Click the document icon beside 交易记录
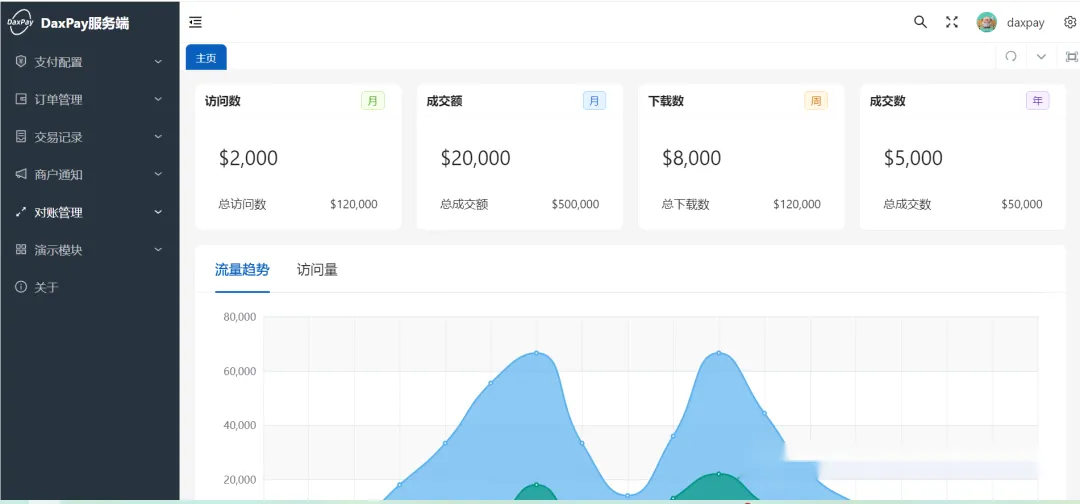The width and height of the screenshot is (1080, 504). 21,136
